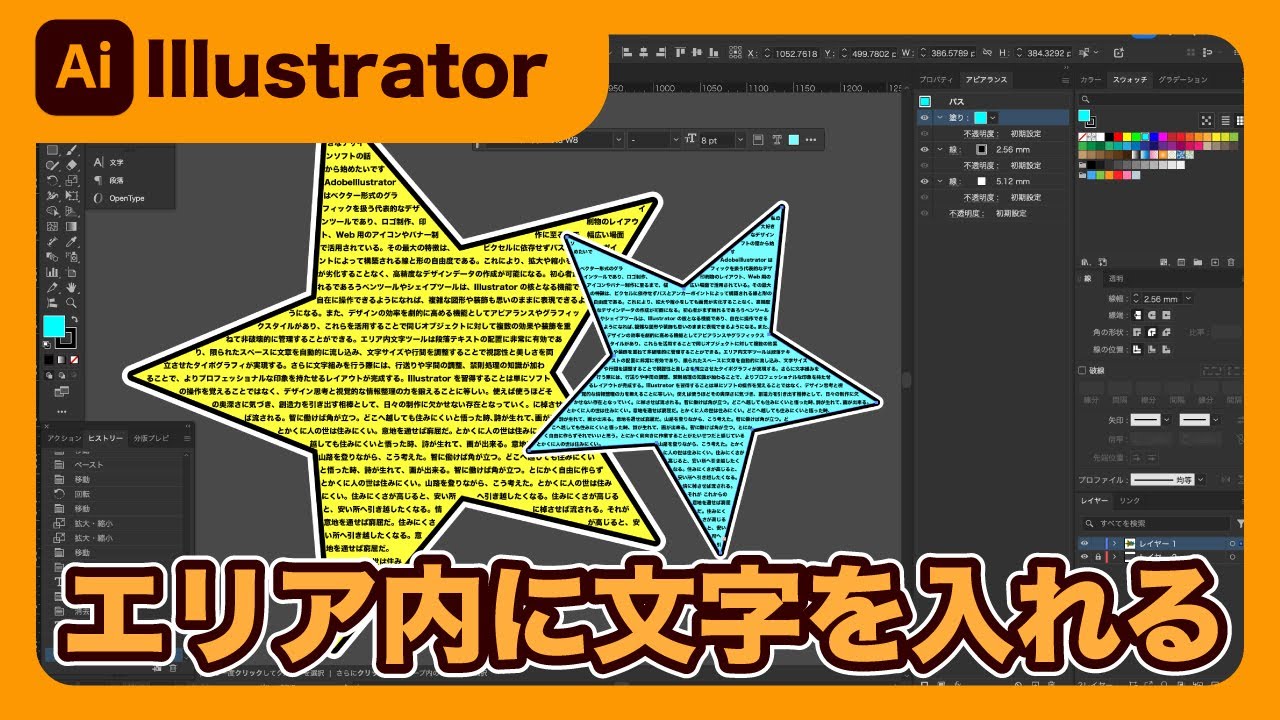Collapse the 塗り row in Appearance
This screenshot has height=720, width=1280.
point(940,118)
